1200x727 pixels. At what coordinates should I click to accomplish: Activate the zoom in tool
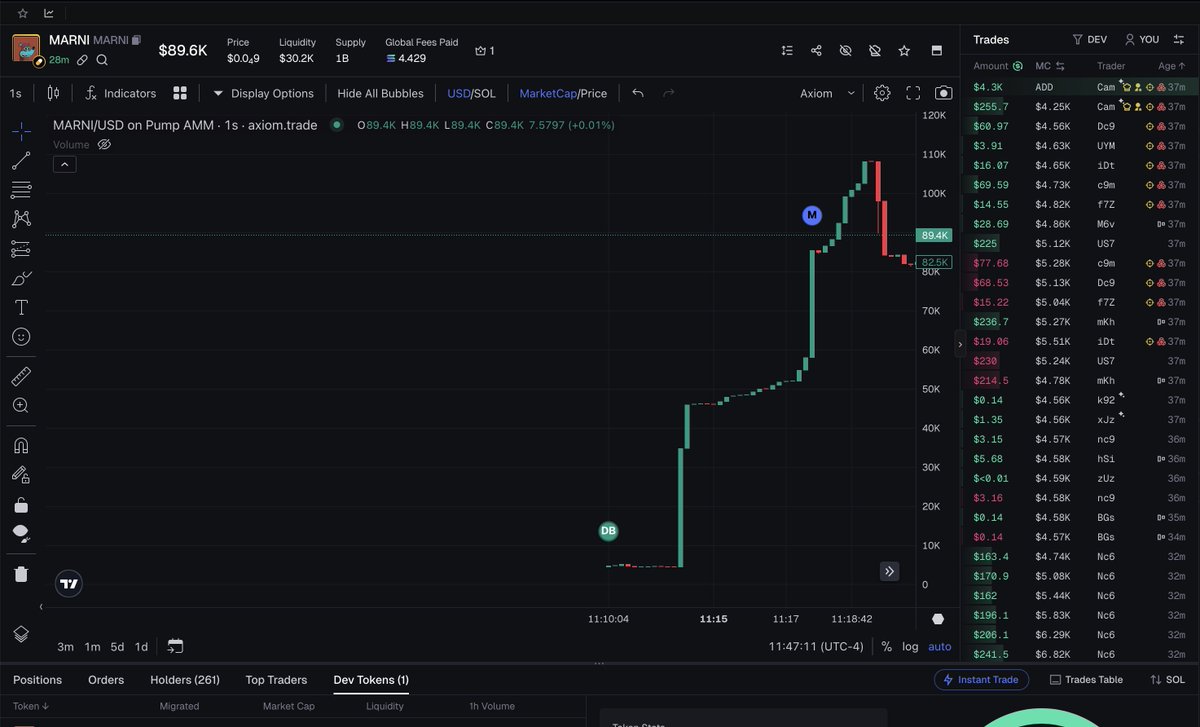click(21, 405)
